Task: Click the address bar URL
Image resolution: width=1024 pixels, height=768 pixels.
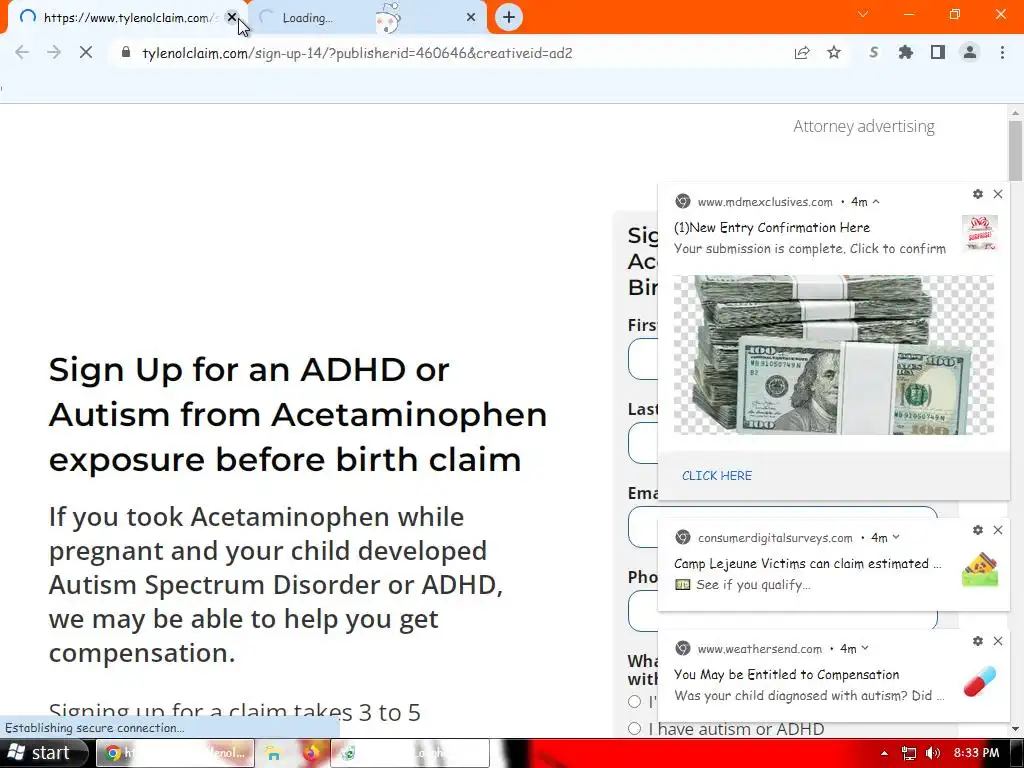Action: point(357,53)
